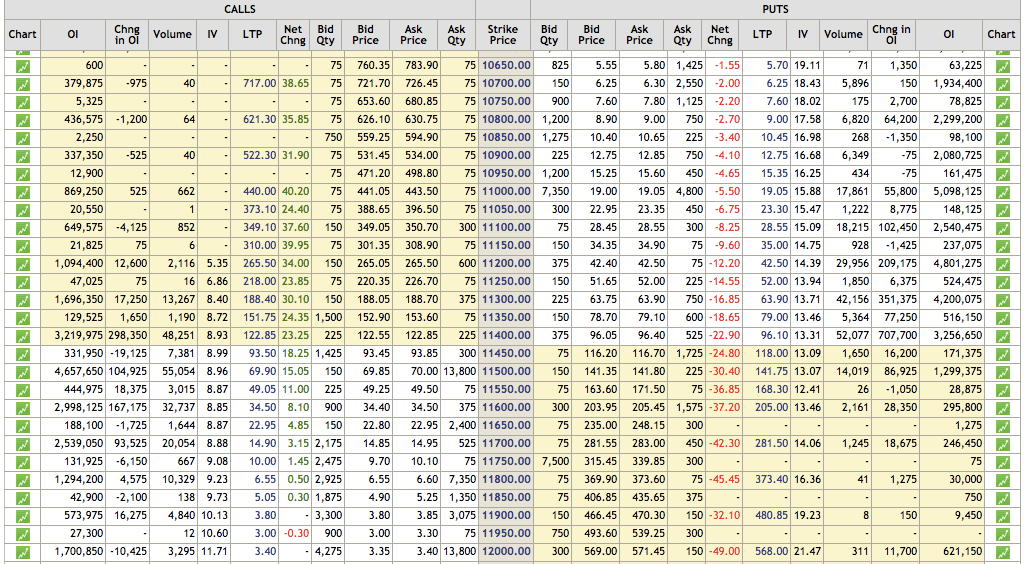Open puts chart icon for 11900.00 strike
This screenshot has height=564, width=1024.
tap(1002, 515)
